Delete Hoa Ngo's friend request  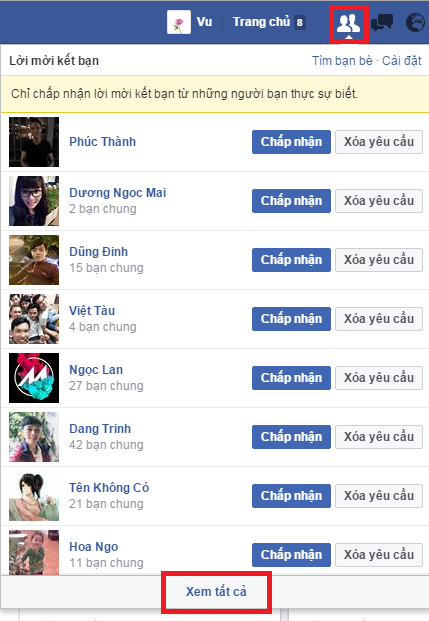pos(379,555)
